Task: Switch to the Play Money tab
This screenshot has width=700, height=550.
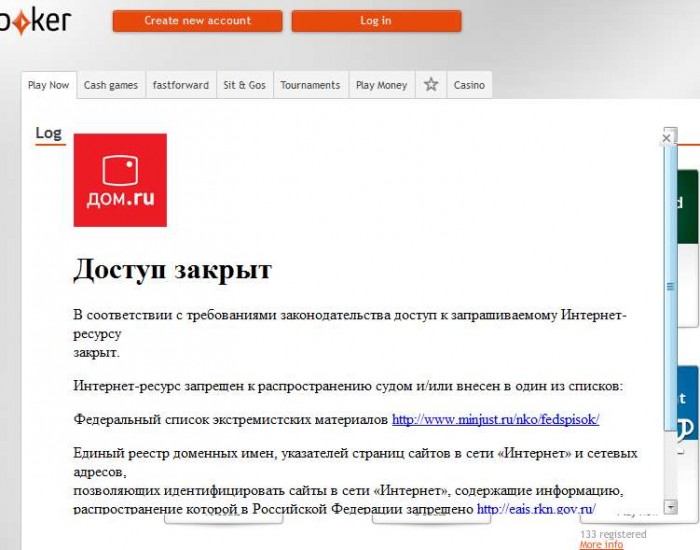Action: tap(382, 85)
